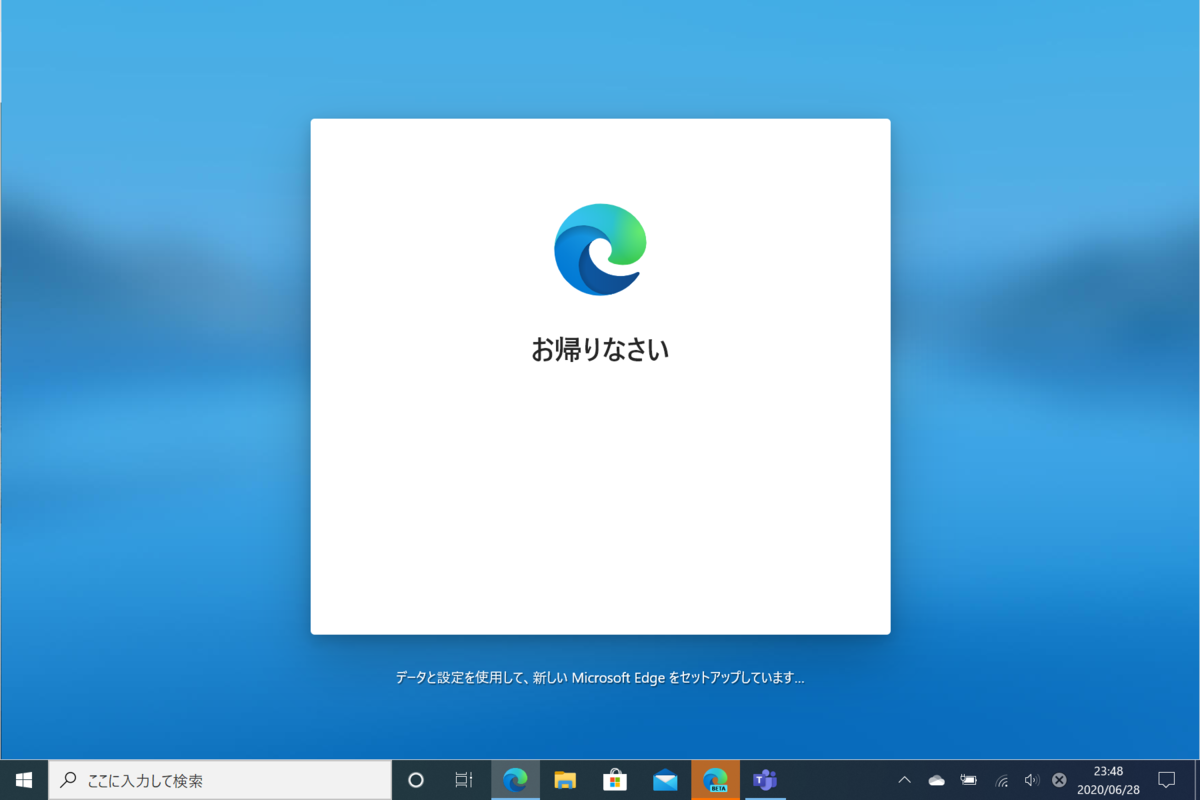Click the Edge logo in the welcome dialog
The image size is (1200, 800).
pos(600,249)
